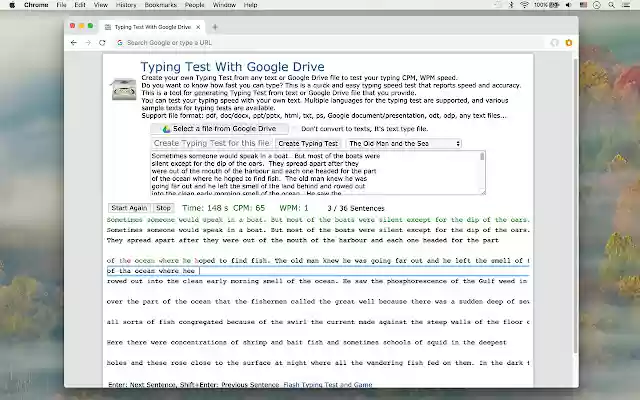The height and width of the screenshot is (400, 640).
Task: Reload the page
Action: 102,42
